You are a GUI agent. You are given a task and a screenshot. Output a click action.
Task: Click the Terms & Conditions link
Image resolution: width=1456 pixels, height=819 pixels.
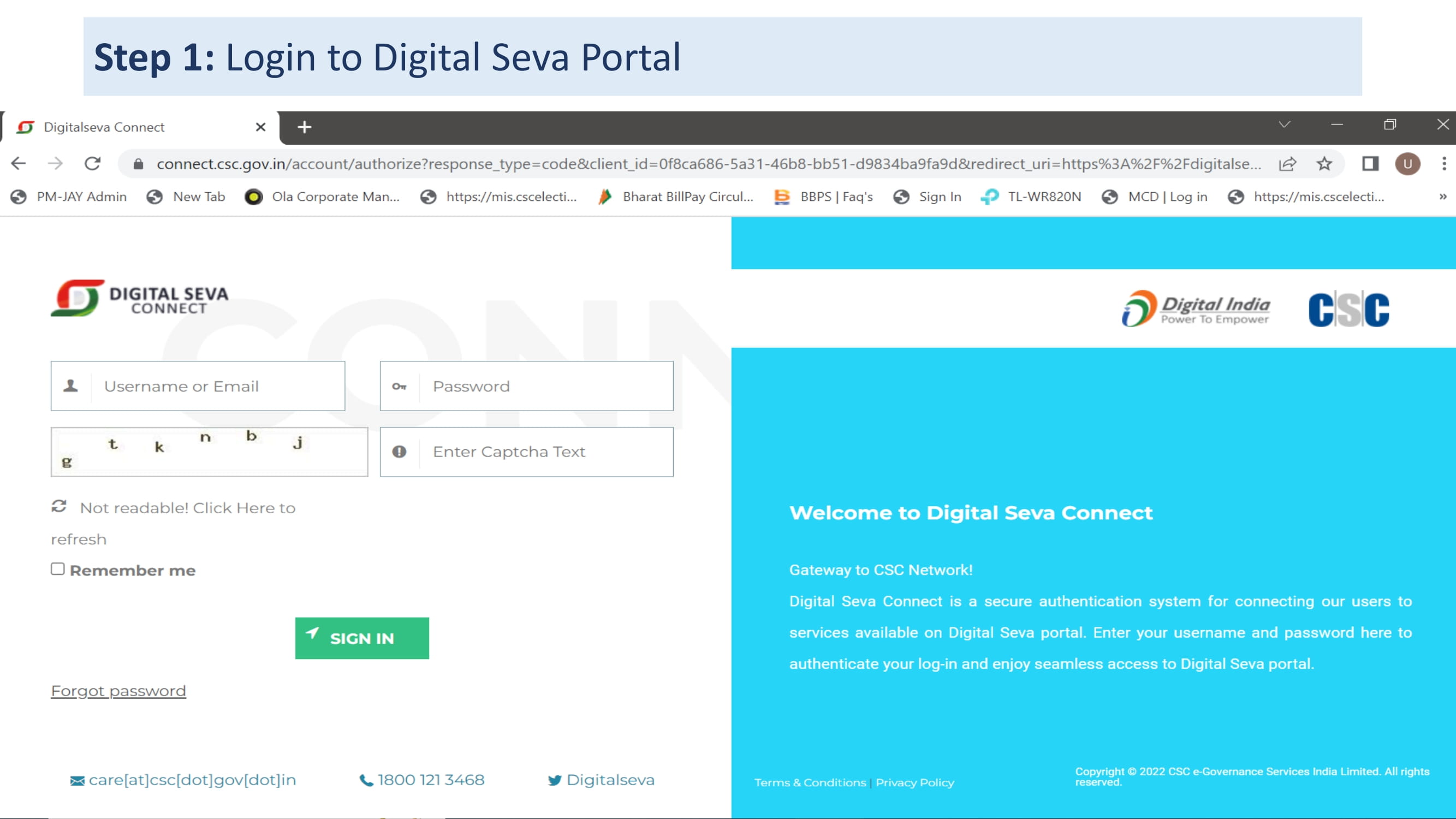click(810, 782)
